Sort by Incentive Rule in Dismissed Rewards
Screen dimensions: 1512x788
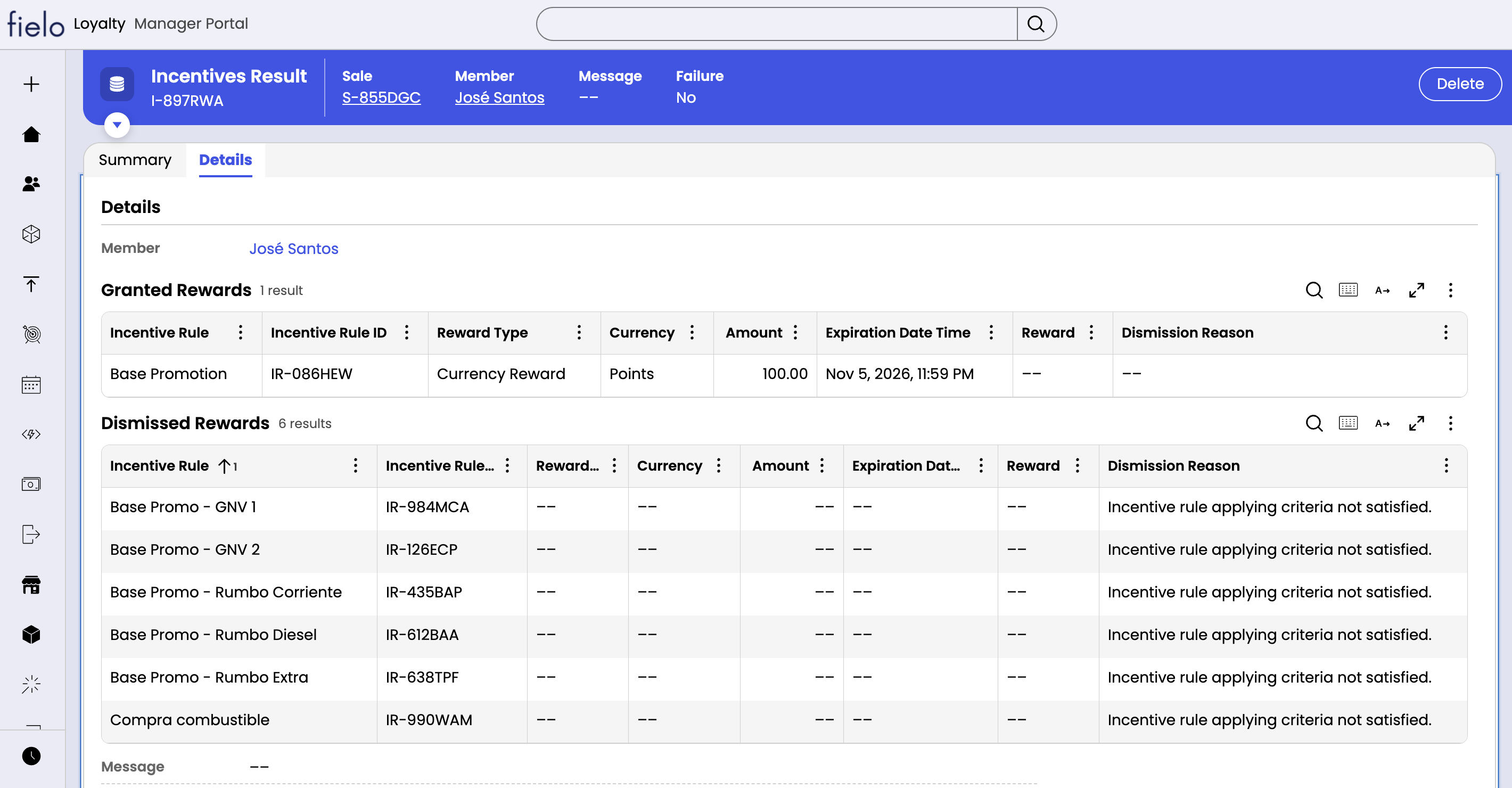coord(159,466)
